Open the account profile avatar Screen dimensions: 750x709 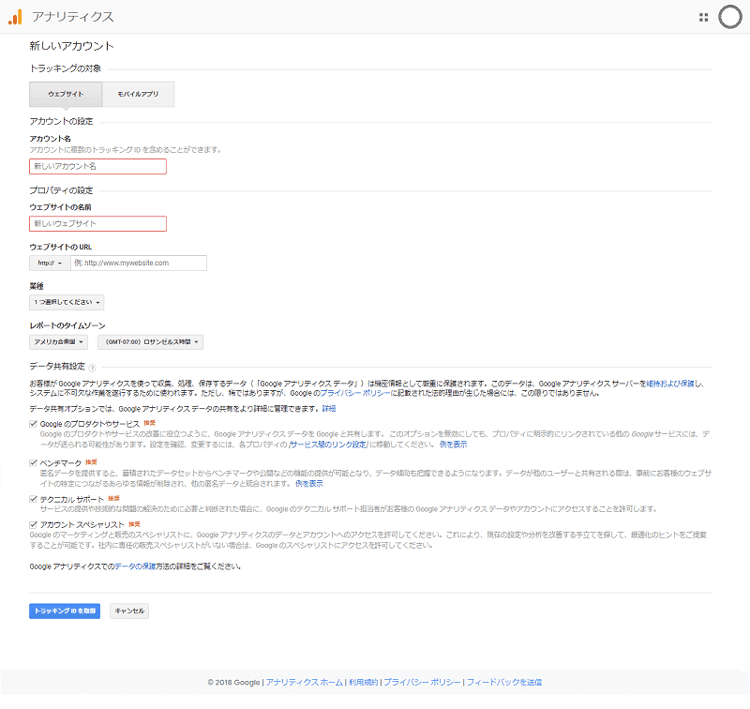click(730, 17)
